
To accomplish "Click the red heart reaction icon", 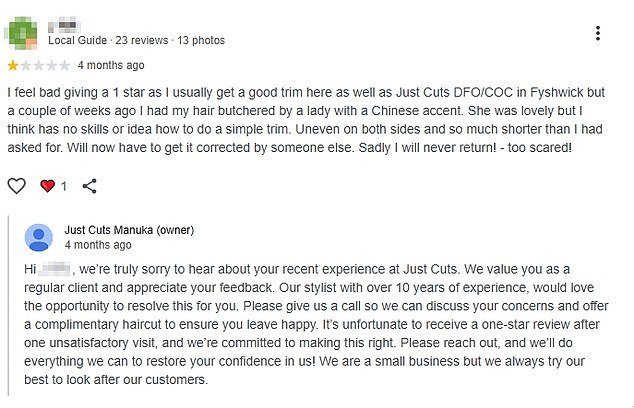I will pyautogui.click(x=46, y=186).
